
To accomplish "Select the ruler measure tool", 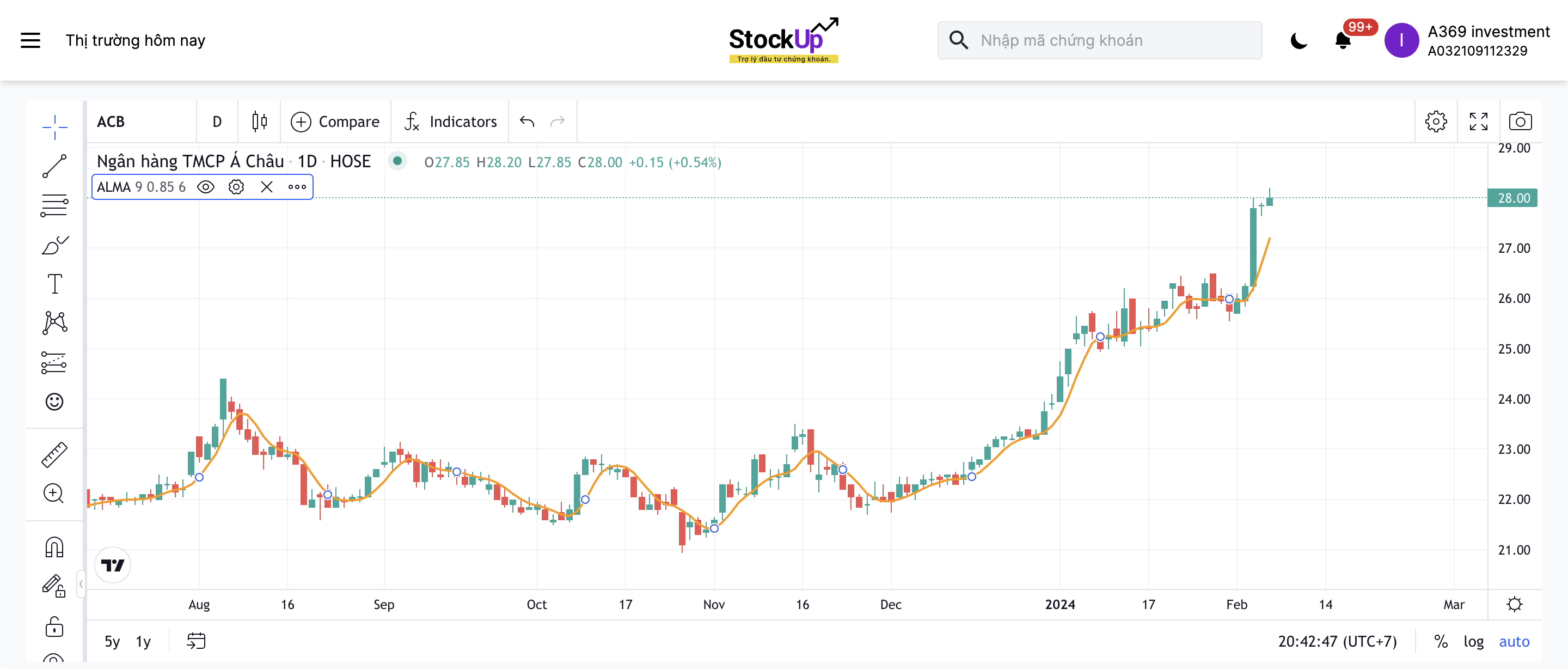I will (x=54, y=454).
